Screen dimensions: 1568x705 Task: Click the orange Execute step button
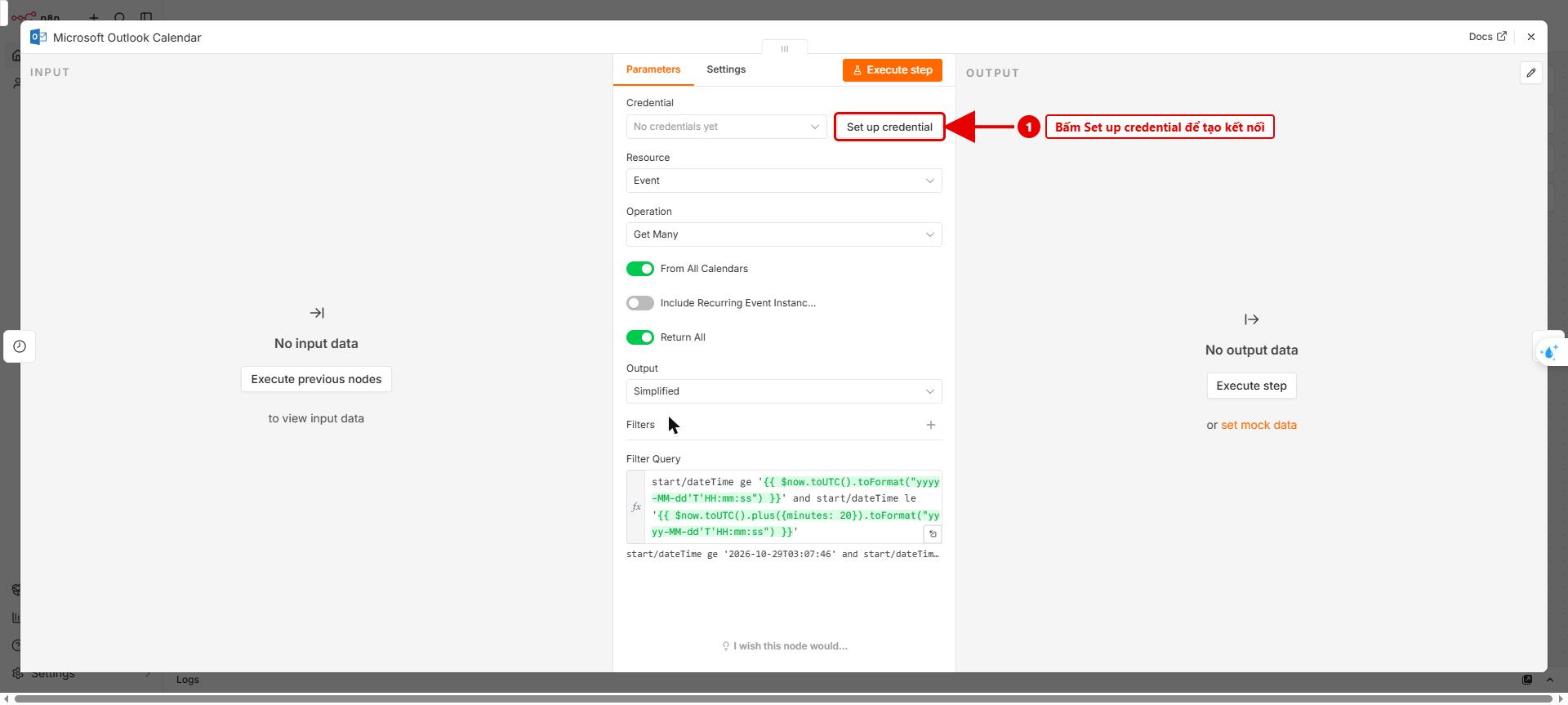coord(892,70)
